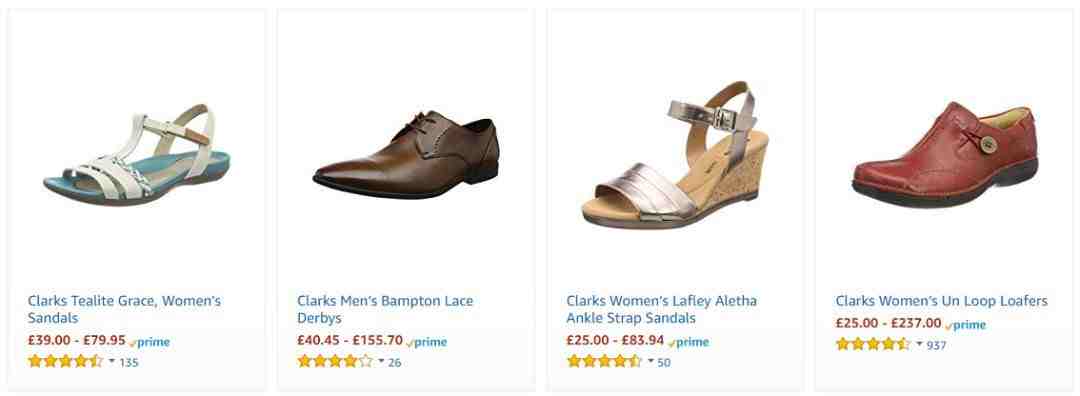Viewport: 1080px width, 396px height.
Task: Click the four-star rating of Bampton Lace Derbys
Action: click(335, 361)
